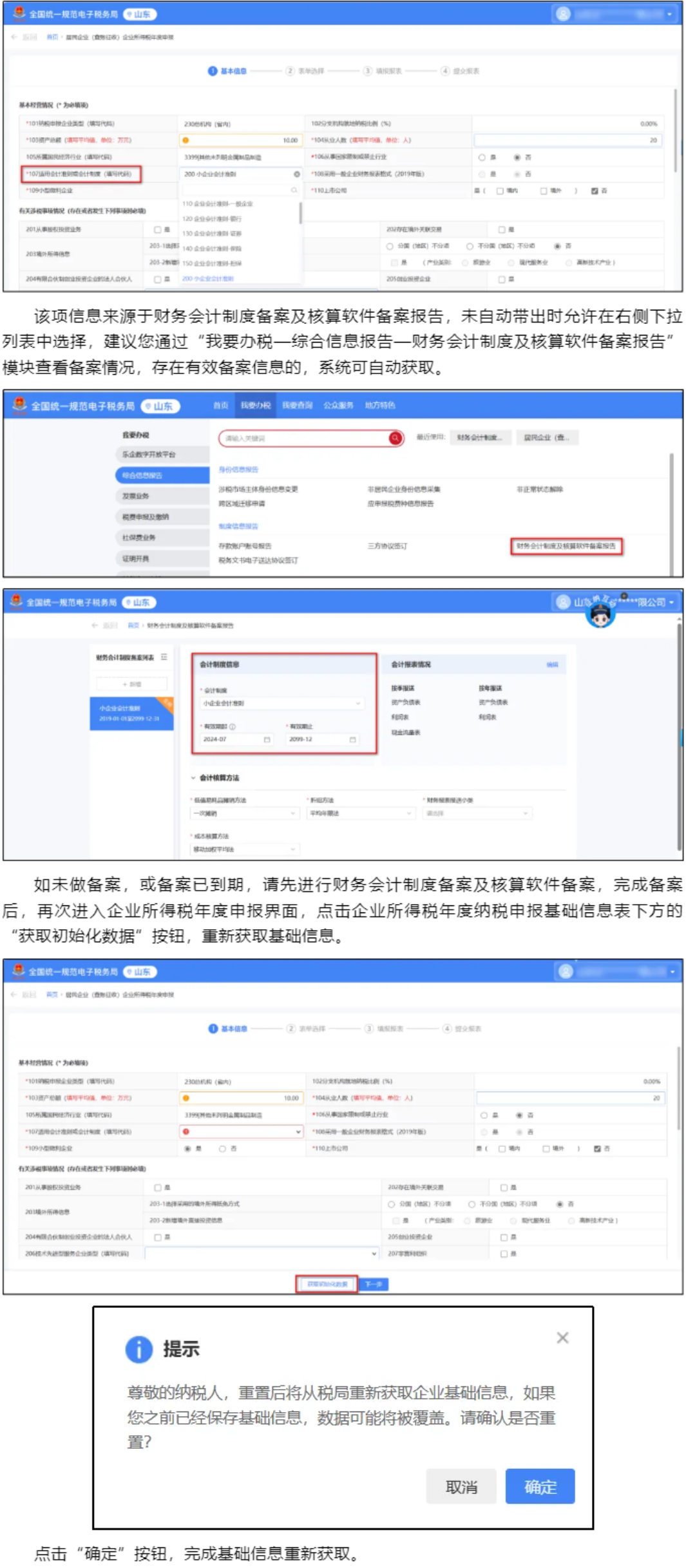Open the 会计制度 dropdown showing 小企业会计准则

(x=282, y=703)
